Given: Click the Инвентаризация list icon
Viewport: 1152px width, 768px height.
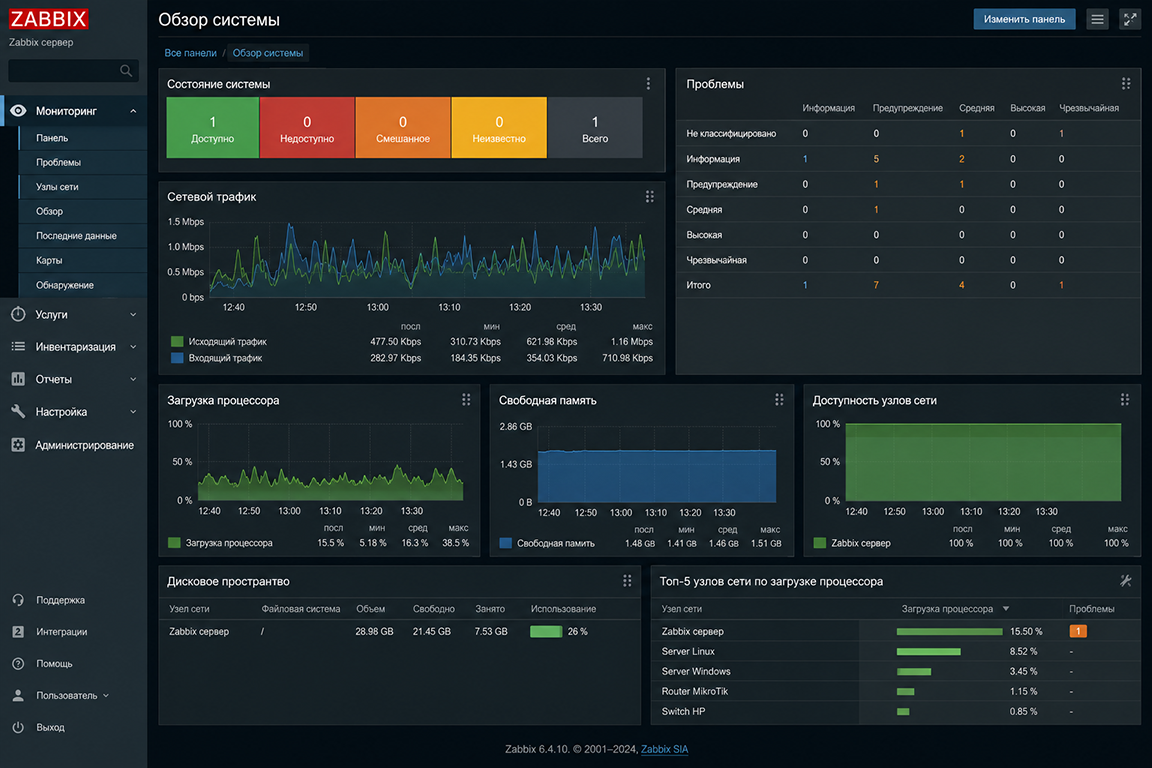Looking at the screenshot, I should pos(18,347).
